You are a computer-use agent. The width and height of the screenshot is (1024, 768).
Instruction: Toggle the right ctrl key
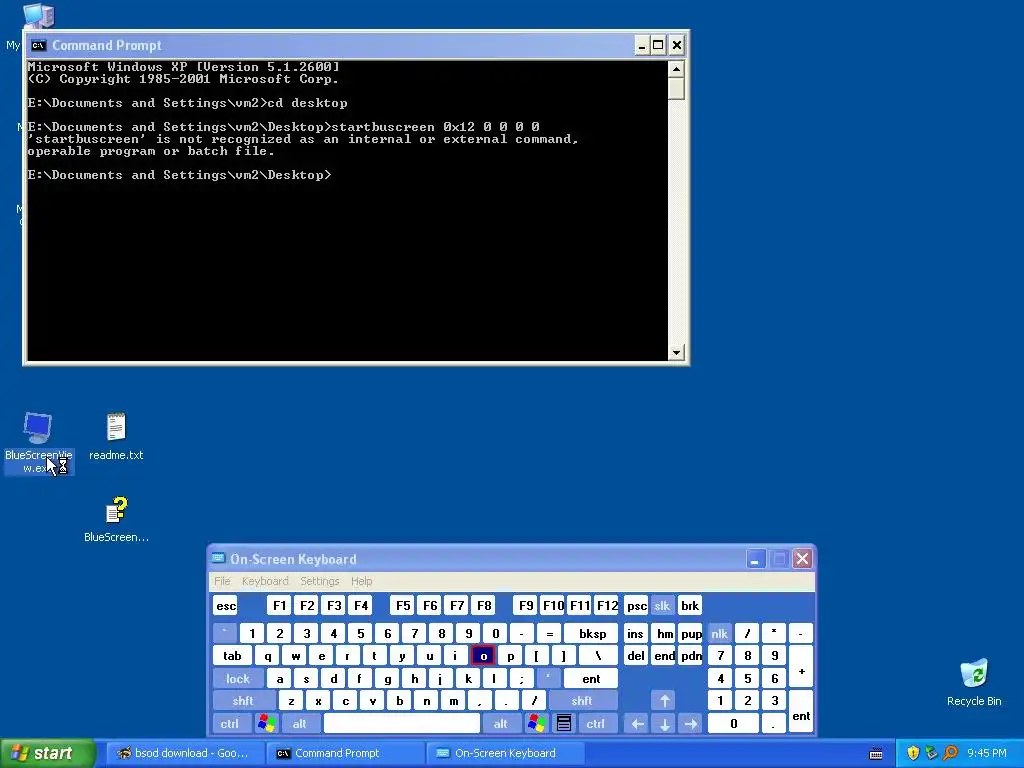596,724
